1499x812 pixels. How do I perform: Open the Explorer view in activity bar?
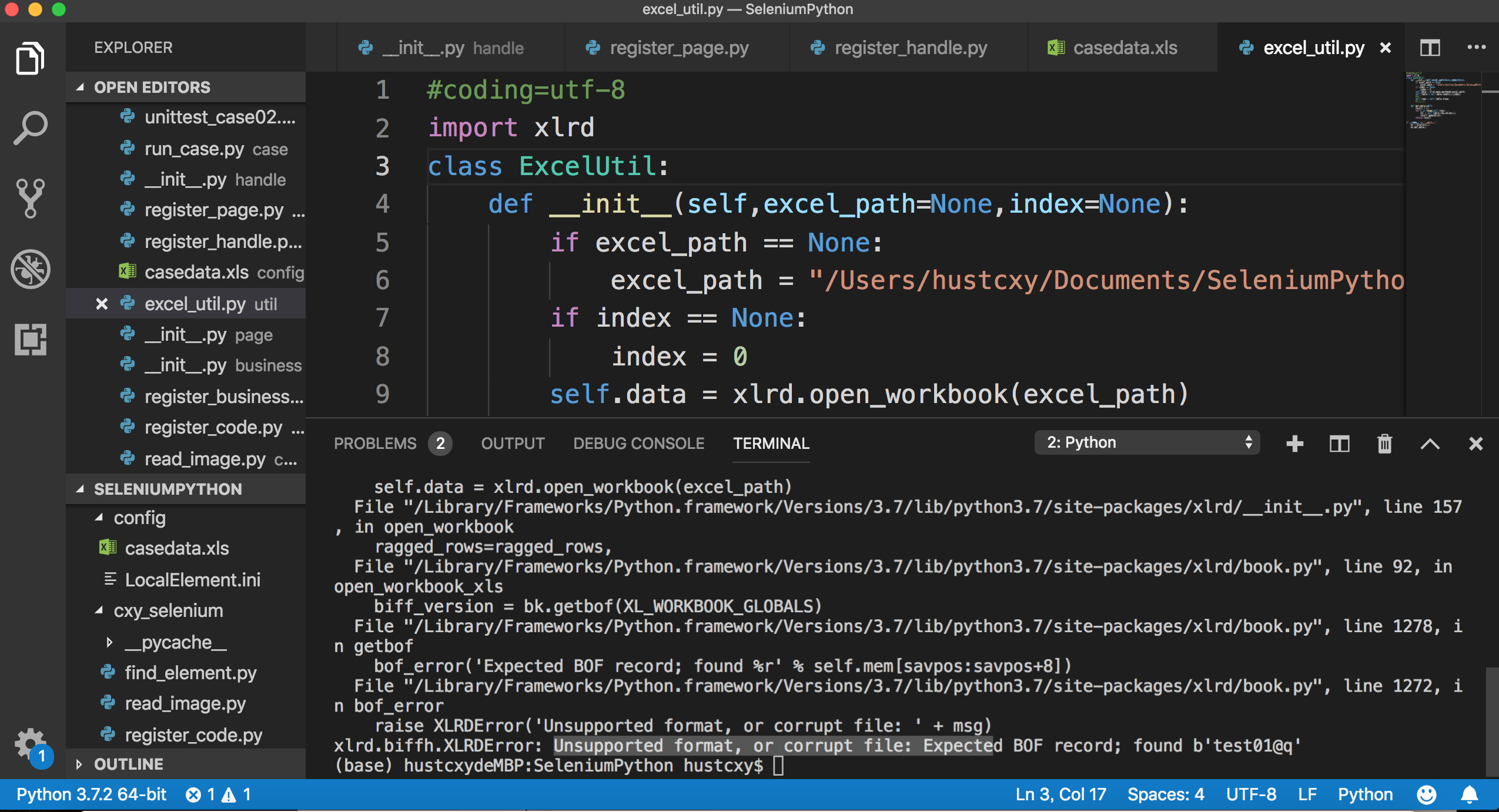[31, 58]
